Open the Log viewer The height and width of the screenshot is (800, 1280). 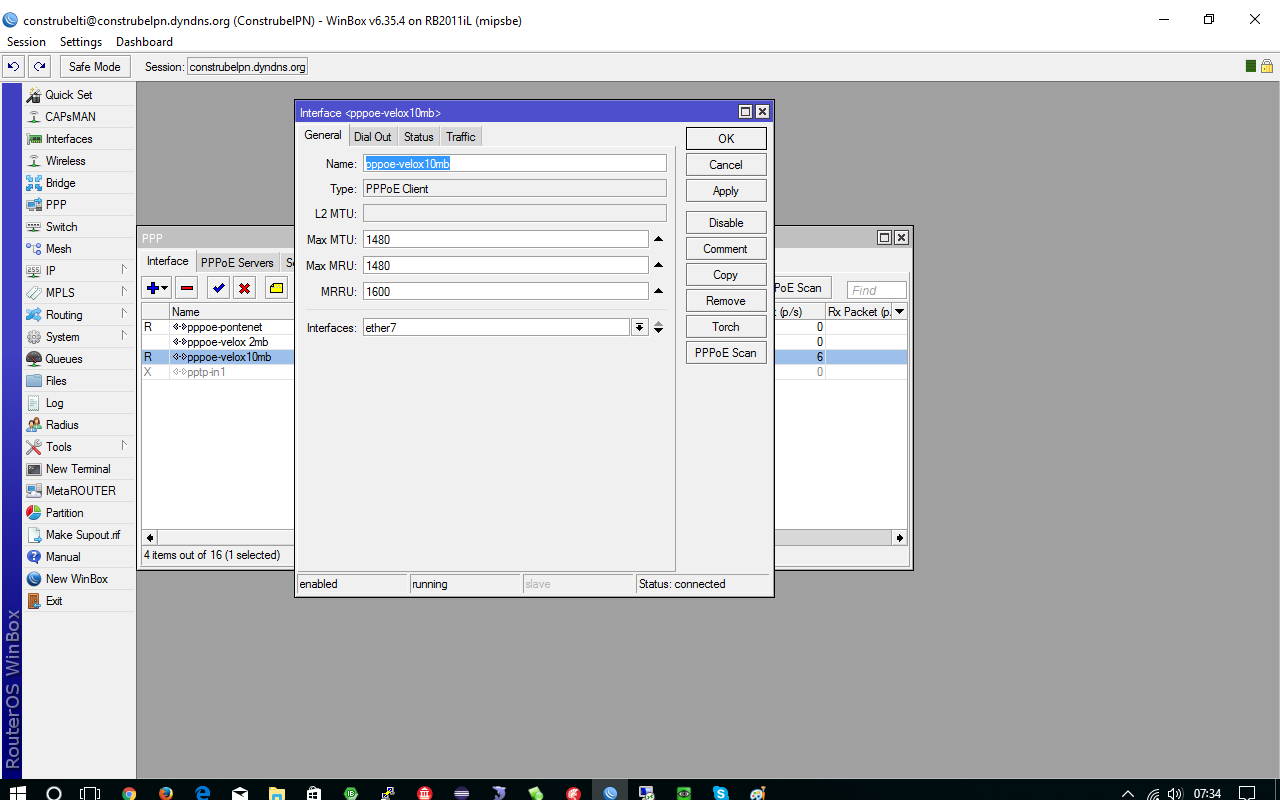coord(54,403)
